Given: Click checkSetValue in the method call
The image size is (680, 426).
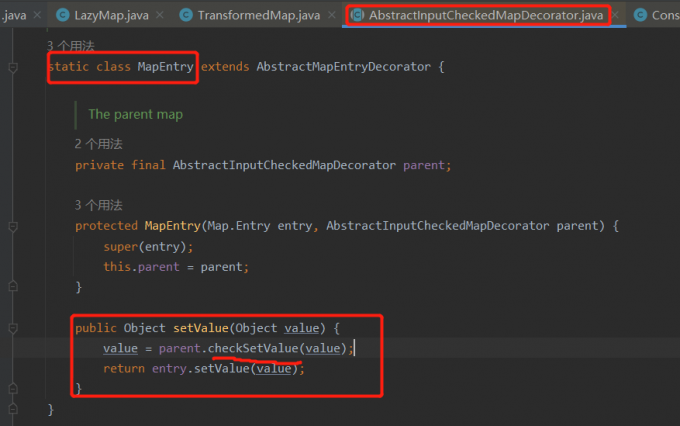Looking at the screenshot, I should tap(253, 348).
